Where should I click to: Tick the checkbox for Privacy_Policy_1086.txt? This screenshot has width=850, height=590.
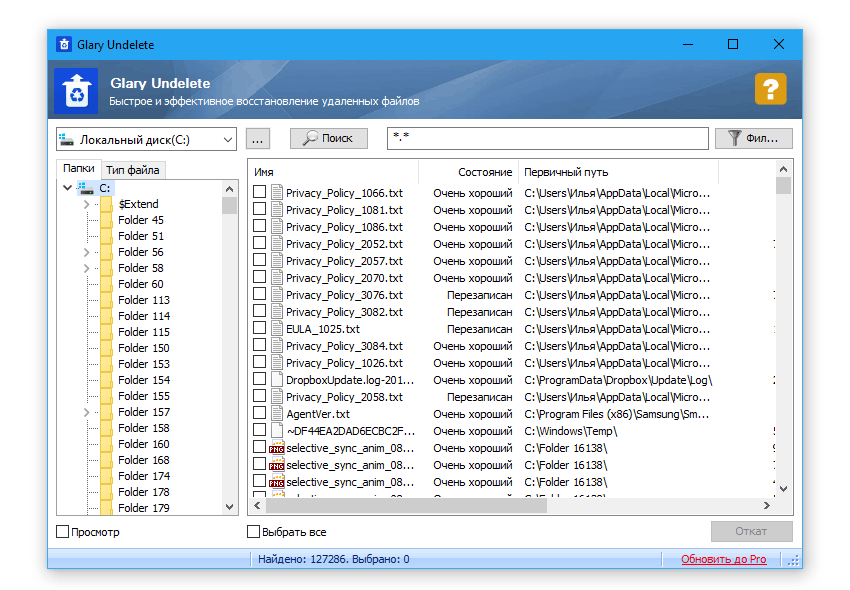click(x=260, y=226)
